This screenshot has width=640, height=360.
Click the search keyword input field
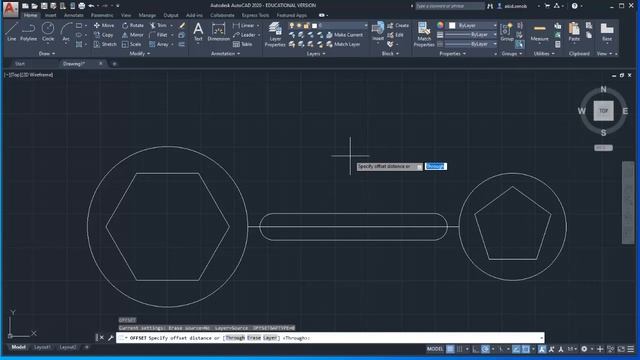pyautogui.click(x=450, y=6)
